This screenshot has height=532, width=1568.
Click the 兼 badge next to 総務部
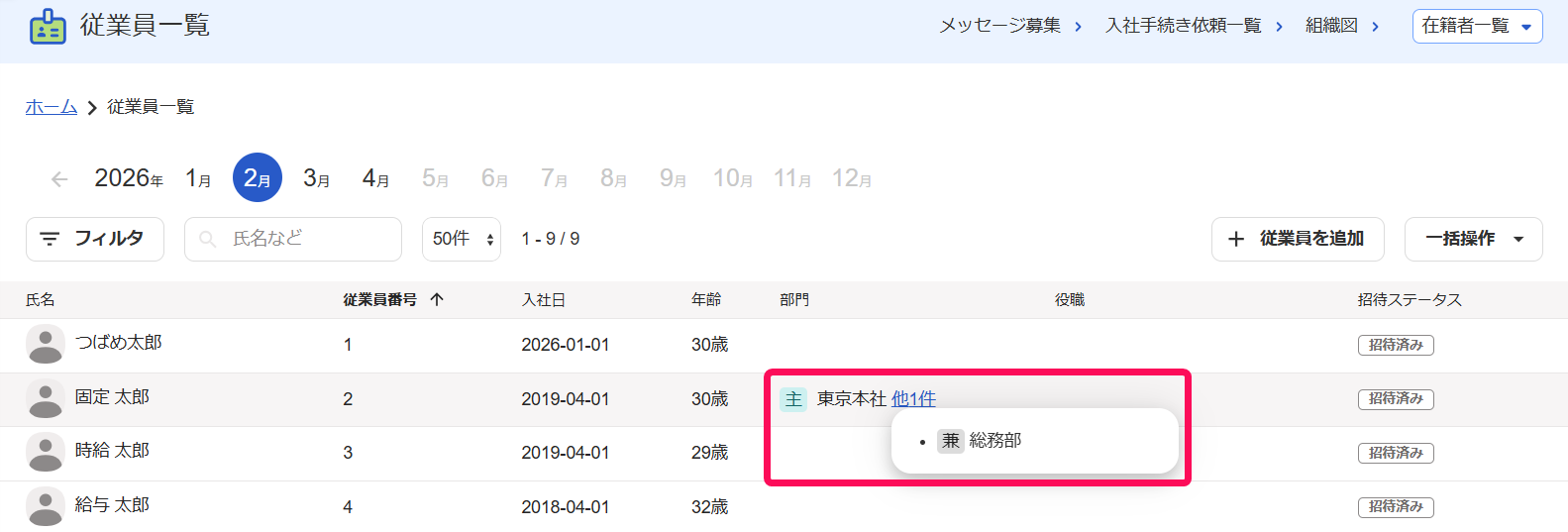click(951, 441)
